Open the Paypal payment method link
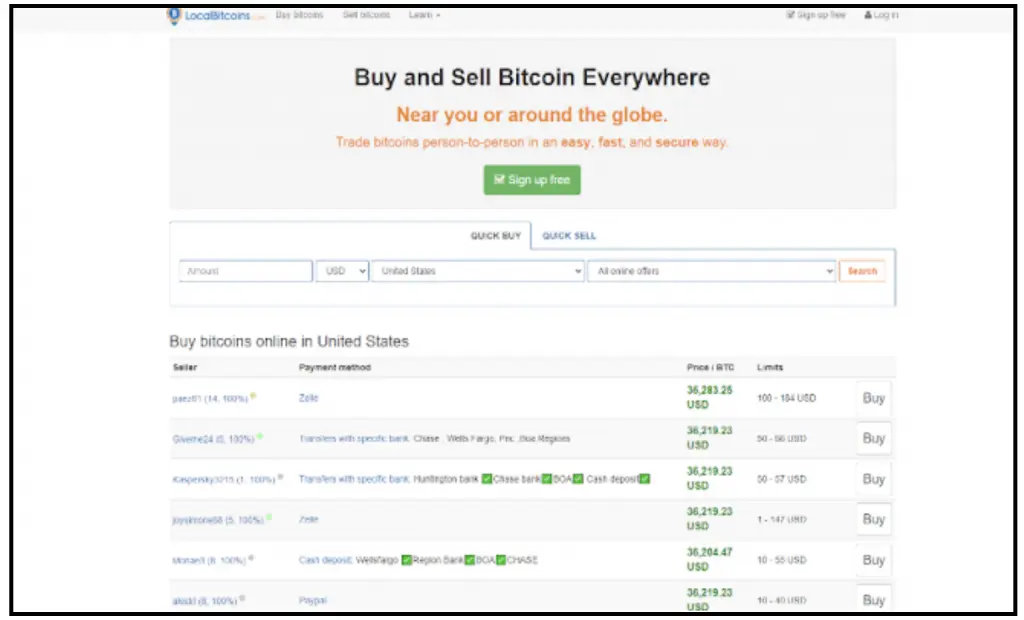 coord(313,600)
